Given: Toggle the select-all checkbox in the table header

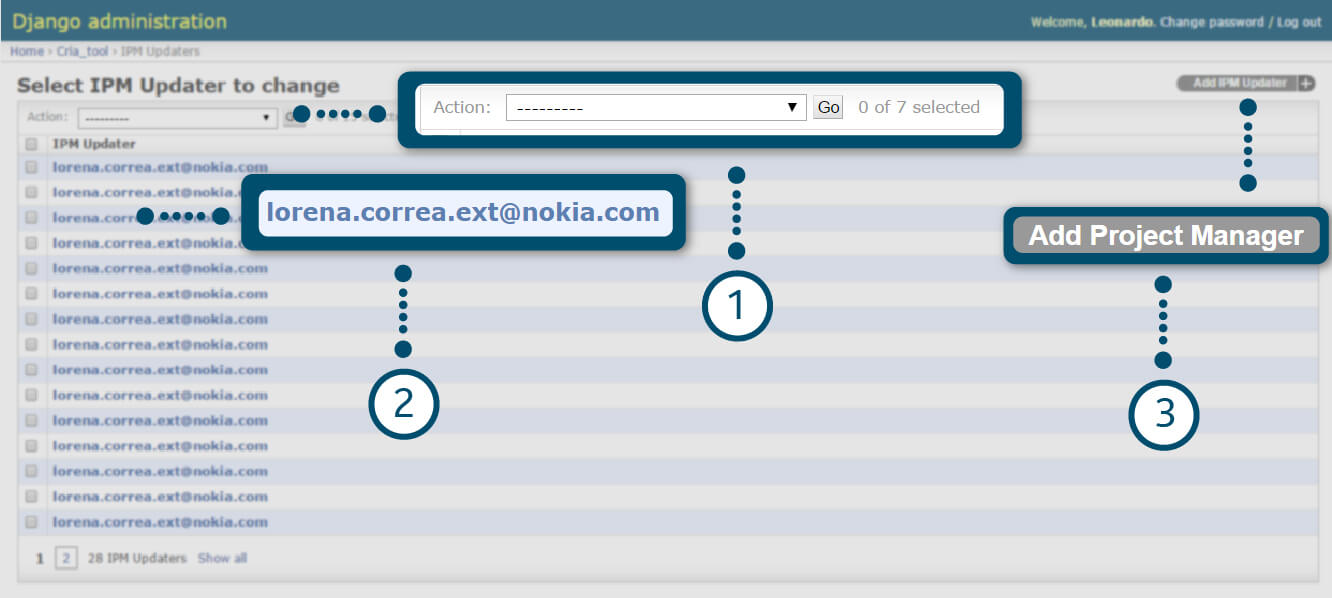Looking at the screenshot, I should tap(31, 144).
